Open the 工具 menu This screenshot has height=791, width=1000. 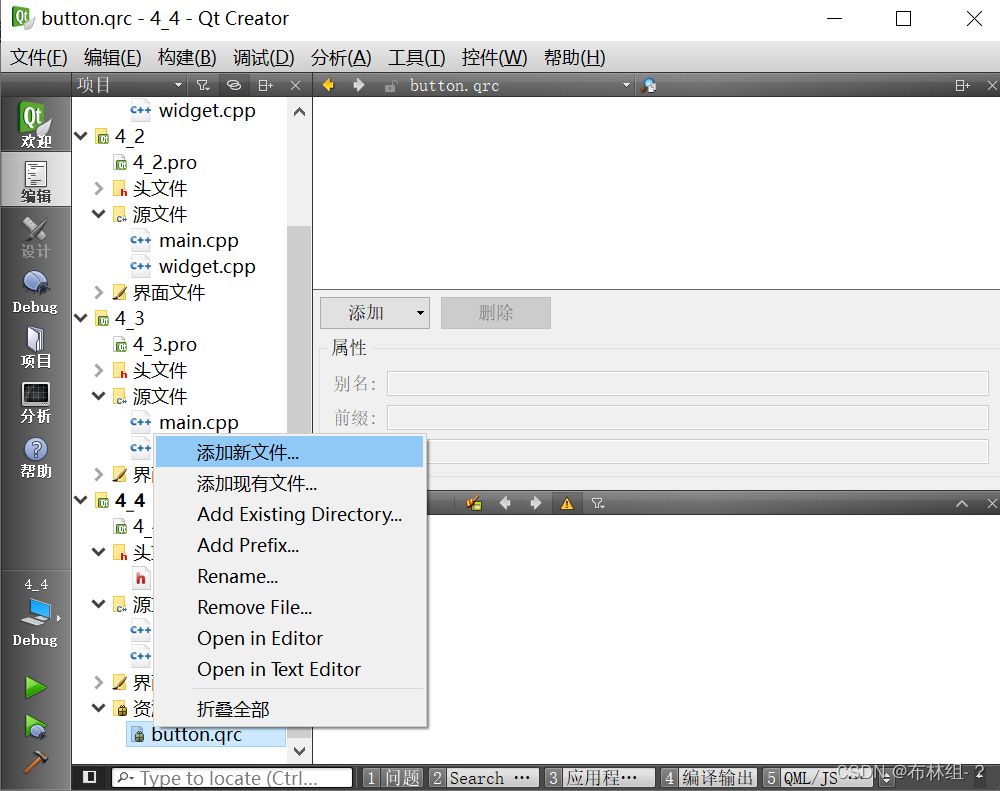(x=416, y=57)
